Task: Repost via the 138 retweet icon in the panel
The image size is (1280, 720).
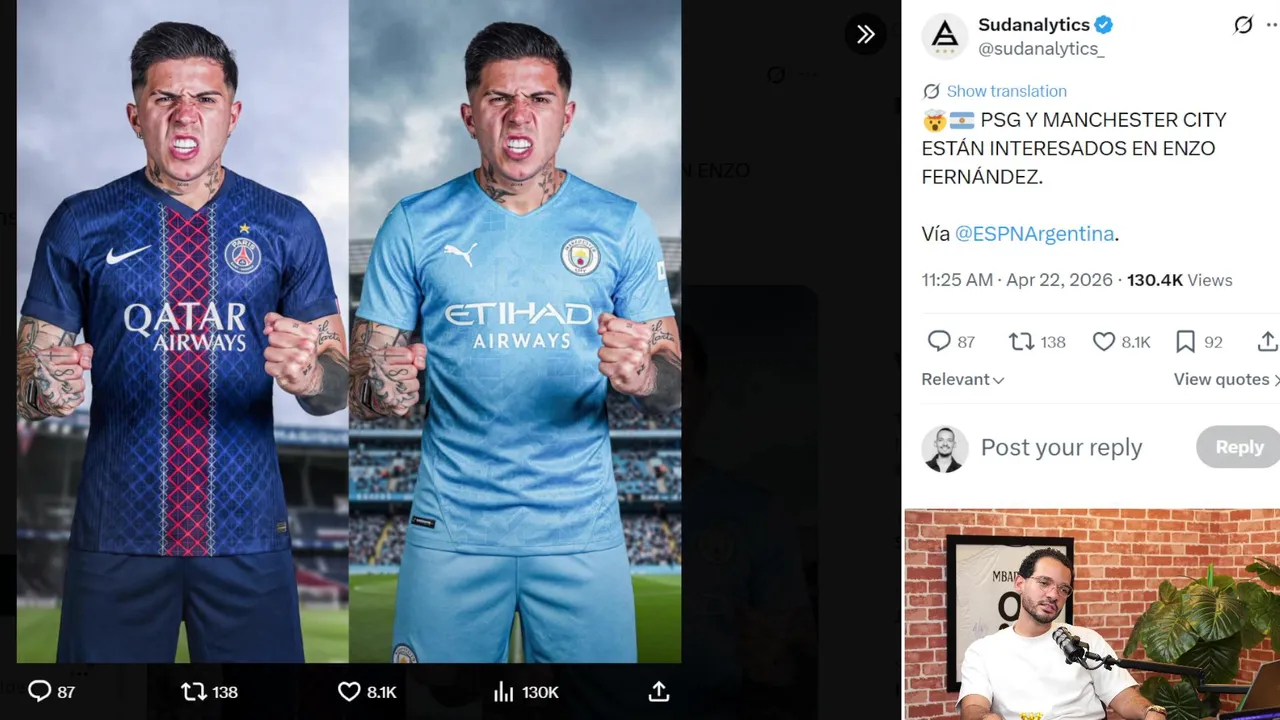Action: pyautogui.click(x=1021, y=342)
